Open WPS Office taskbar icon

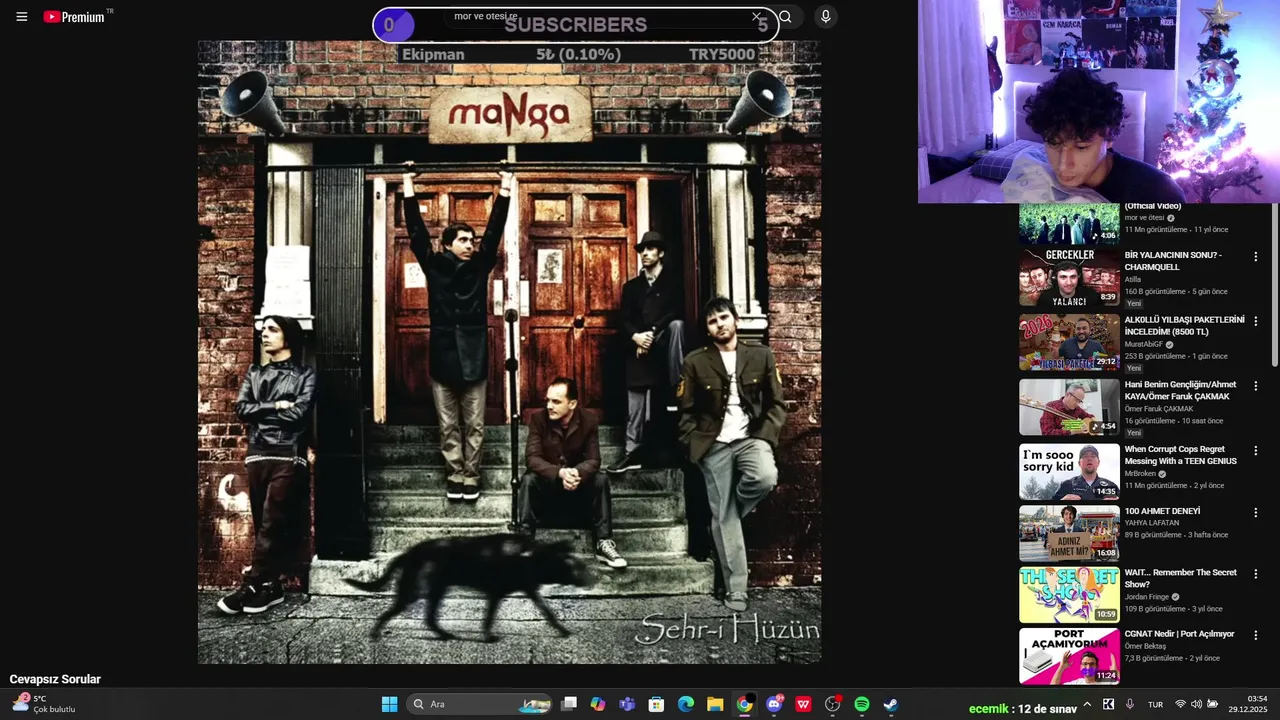(x=803, y=704)
